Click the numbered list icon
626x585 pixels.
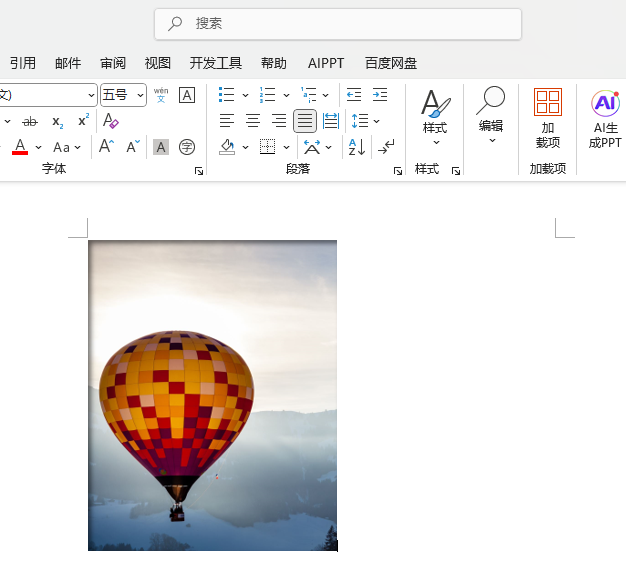267,95
